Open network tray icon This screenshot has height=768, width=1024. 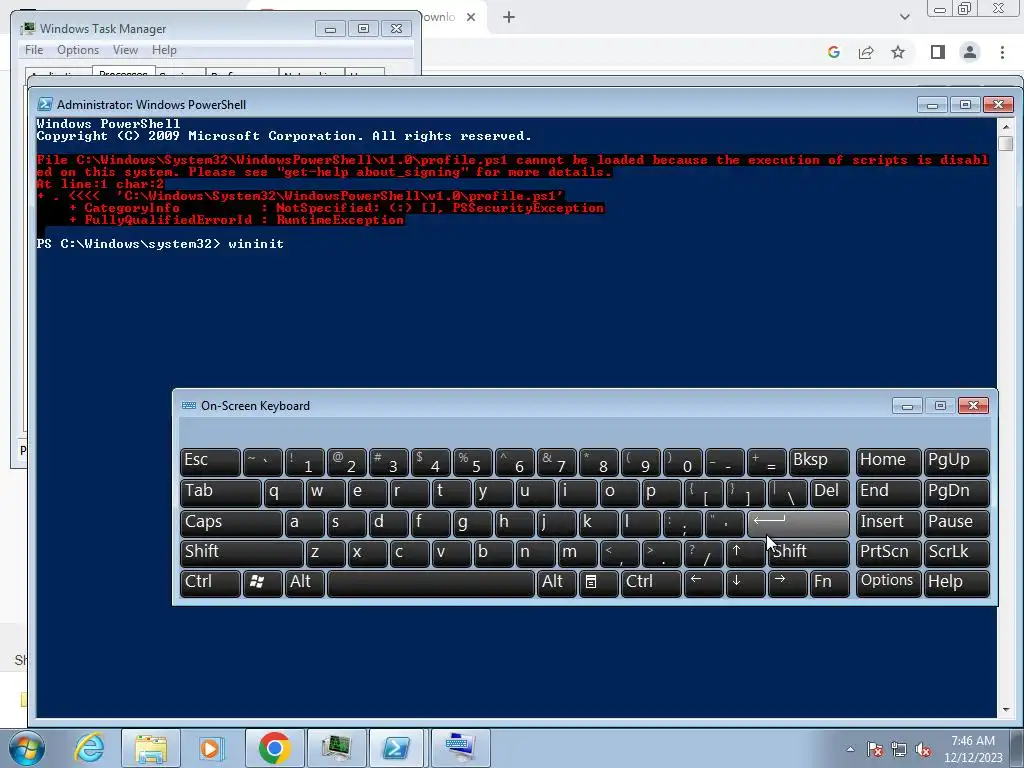point(899,749)
